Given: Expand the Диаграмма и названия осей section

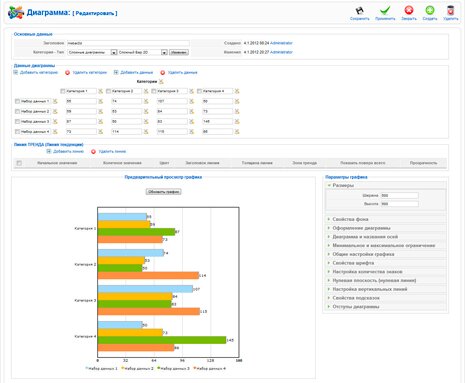Looking at the screenshot, I should (385, 237).
